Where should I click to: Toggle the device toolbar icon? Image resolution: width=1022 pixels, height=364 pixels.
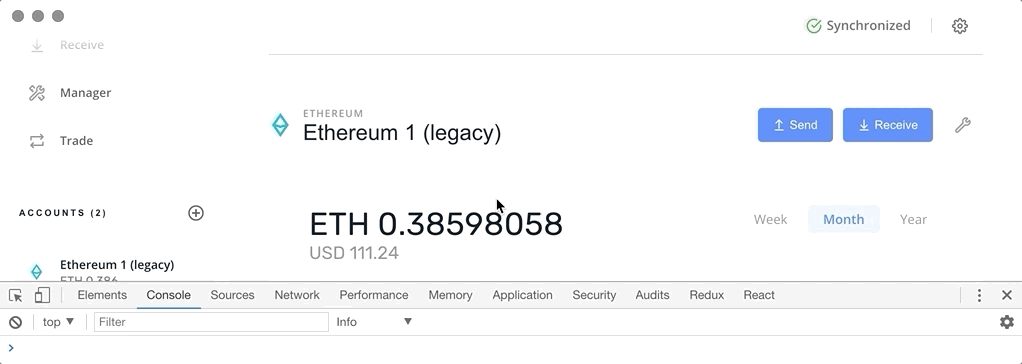42,296
